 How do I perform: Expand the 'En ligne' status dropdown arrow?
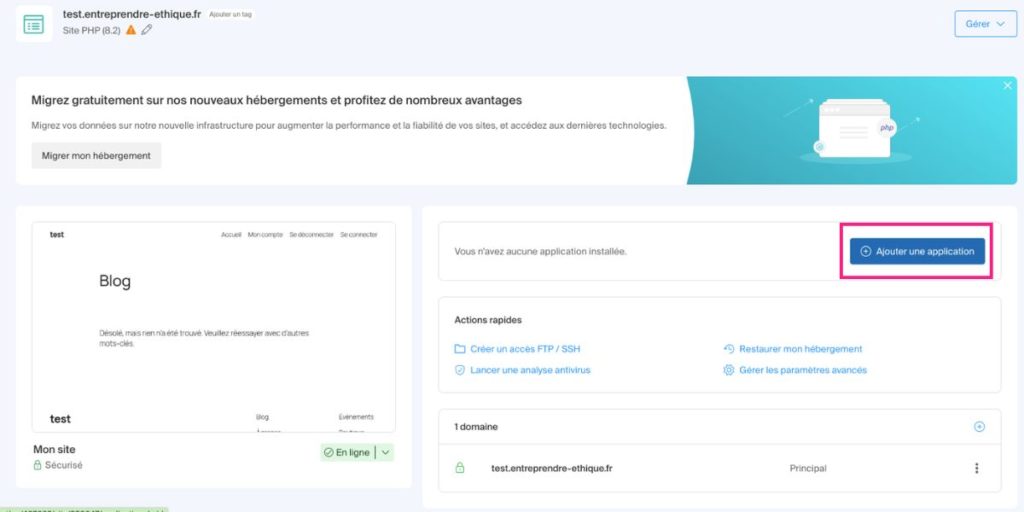click(385, 453)
